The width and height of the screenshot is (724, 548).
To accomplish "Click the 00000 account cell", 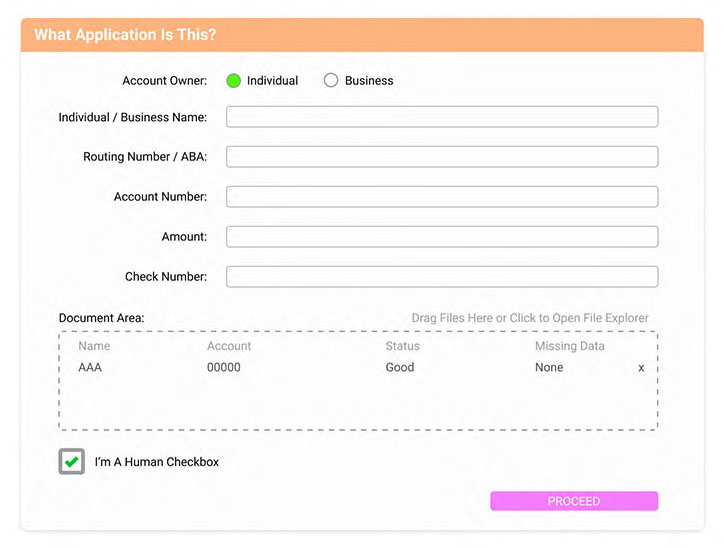I will [223, 367].
